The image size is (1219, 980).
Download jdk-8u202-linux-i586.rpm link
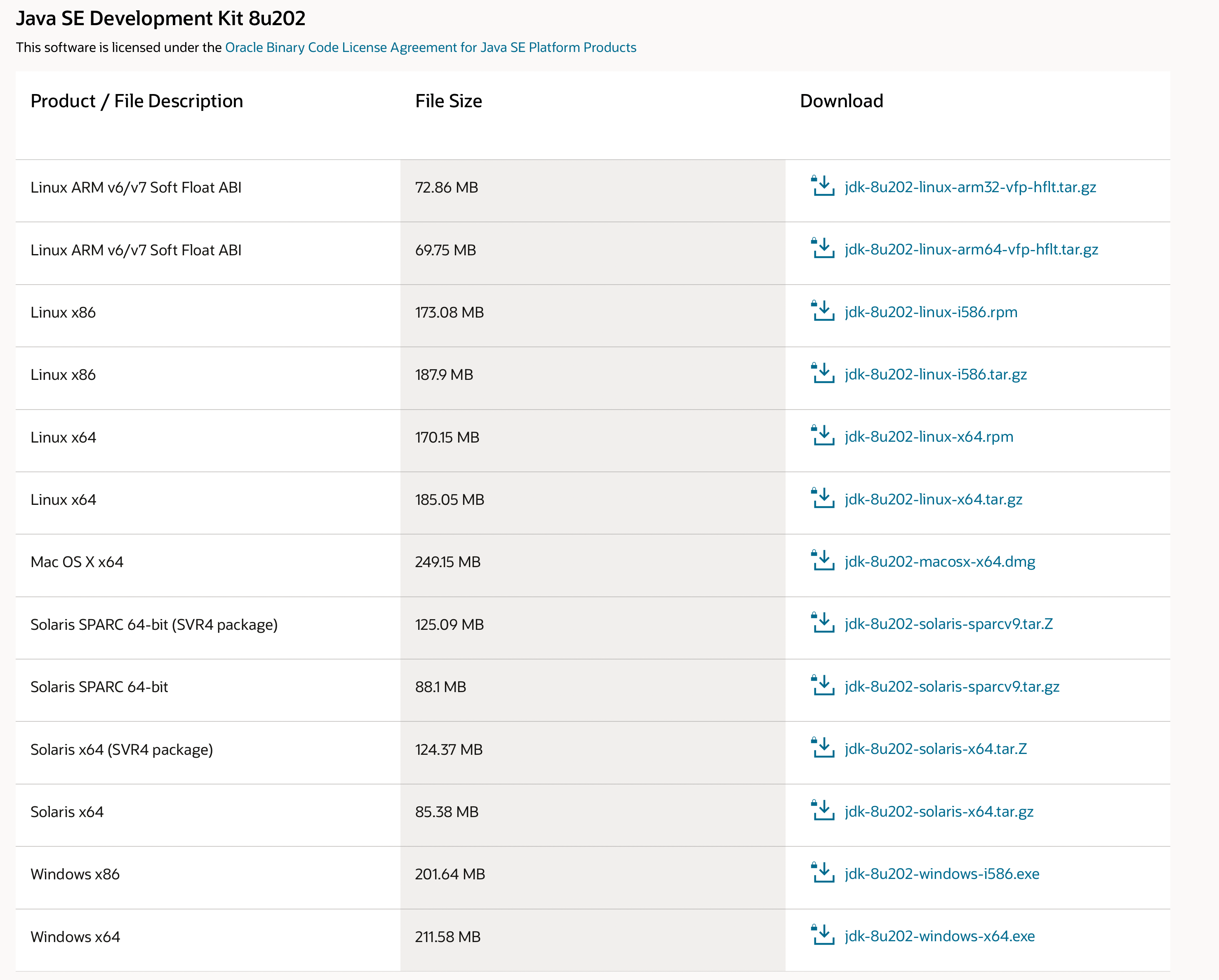931,312
